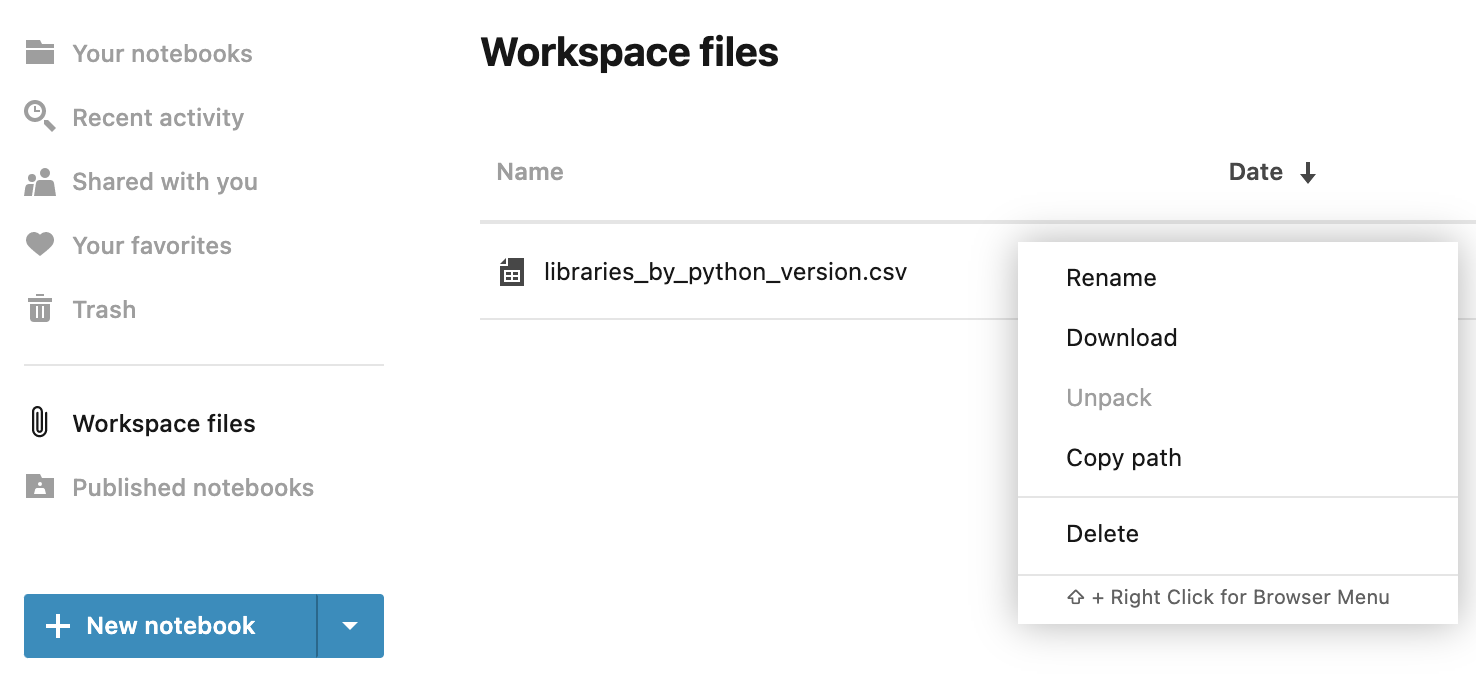The width and height of the screenshot is (1476, 696).
Task: Click the CSV spreadsheet file icon
Action: [511, 271]
